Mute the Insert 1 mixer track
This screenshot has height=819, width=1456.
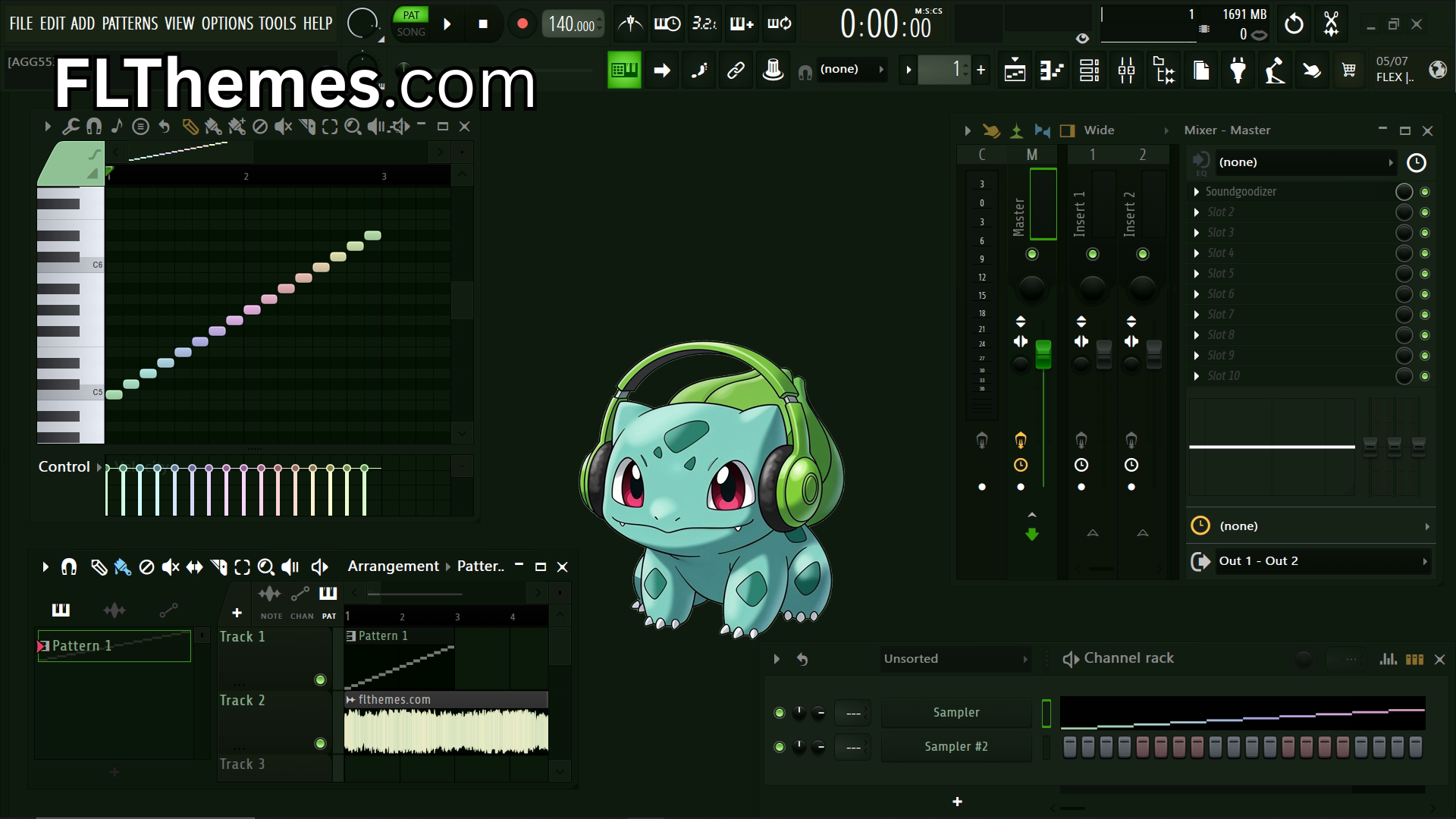pos(1092,254)
